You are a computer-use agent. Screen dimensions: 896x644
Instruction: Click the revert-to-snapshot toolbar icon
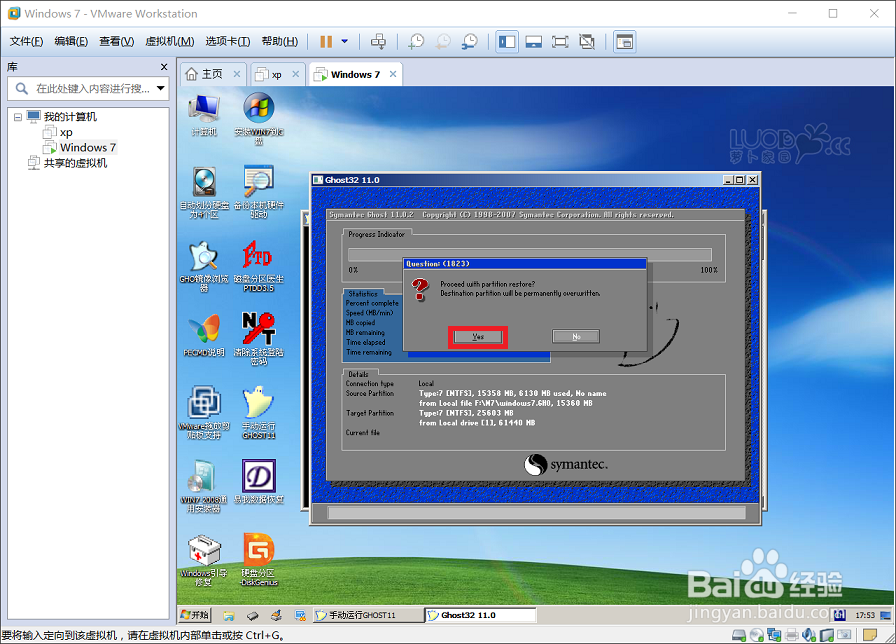tap(443, 41)
